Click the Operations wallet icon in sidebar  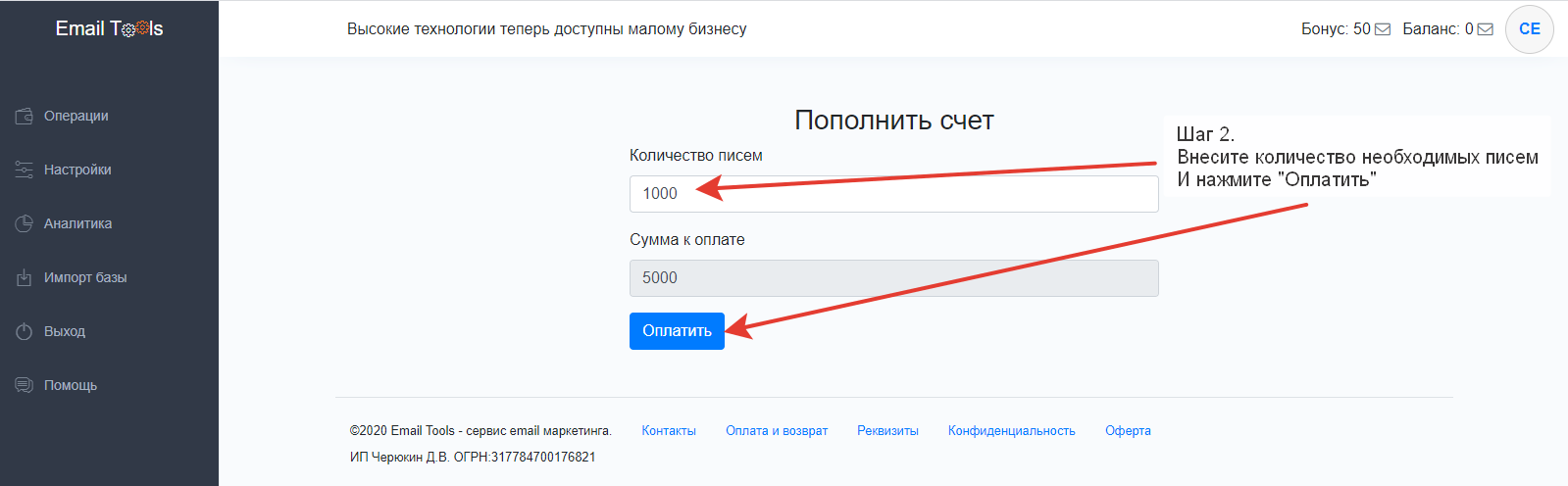(x=25, y=117)
